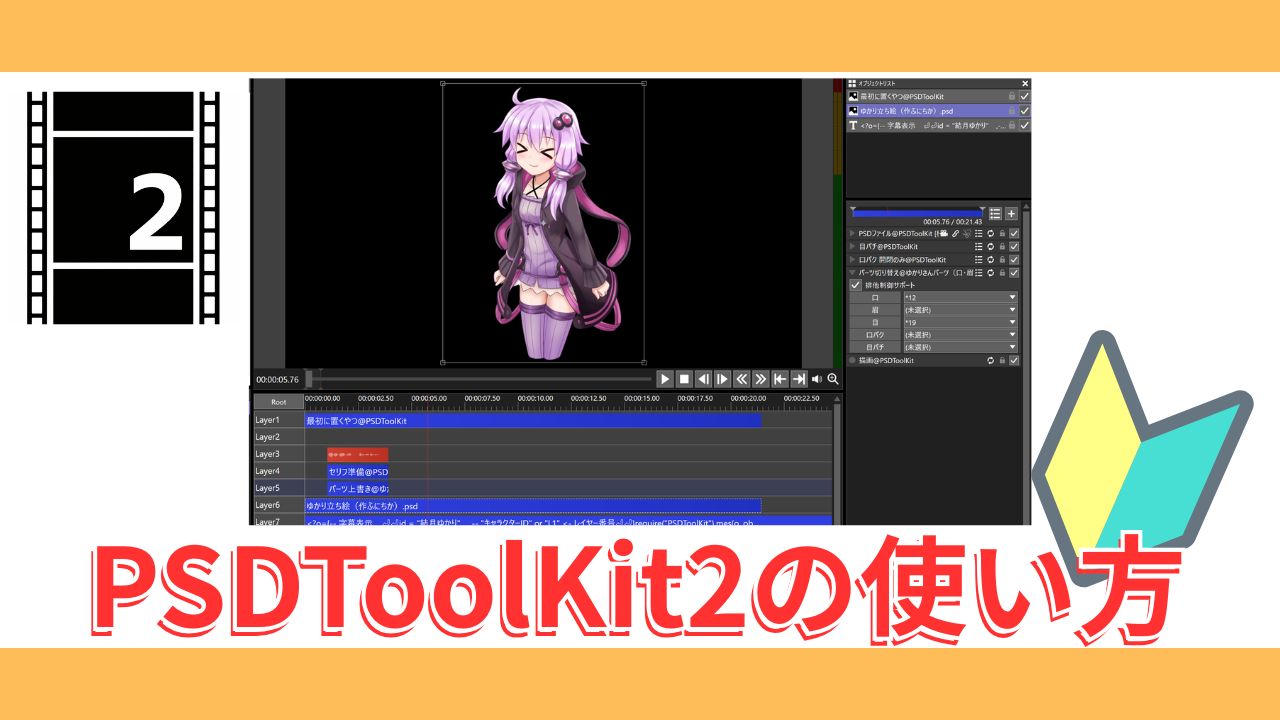The image size is (1280, 720).
Task: Open the magnifier zoom icon
Action: (832, 379)
